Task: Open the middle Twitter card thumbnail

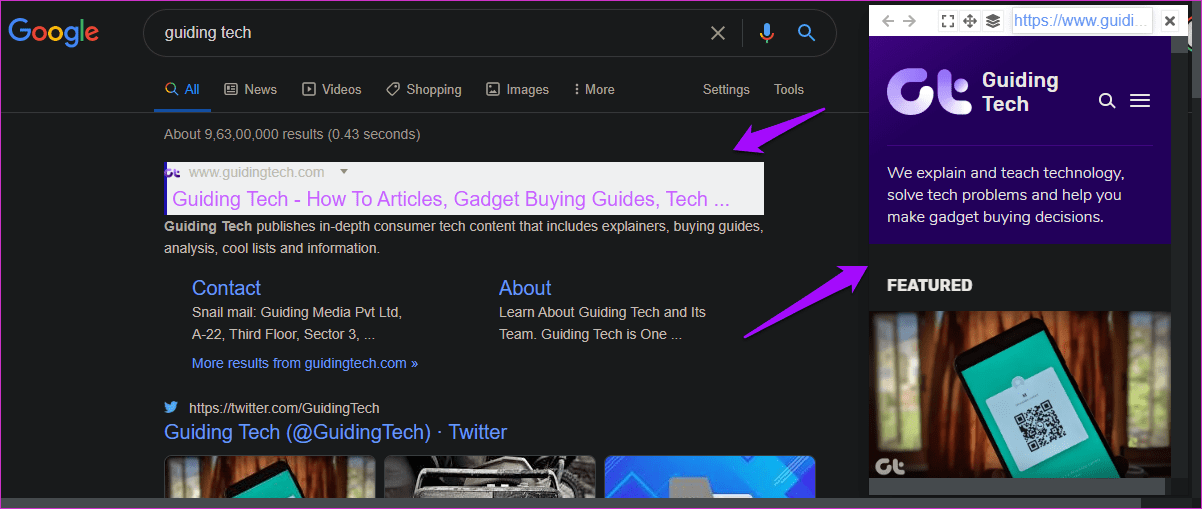Action: [x=490, y=476]
